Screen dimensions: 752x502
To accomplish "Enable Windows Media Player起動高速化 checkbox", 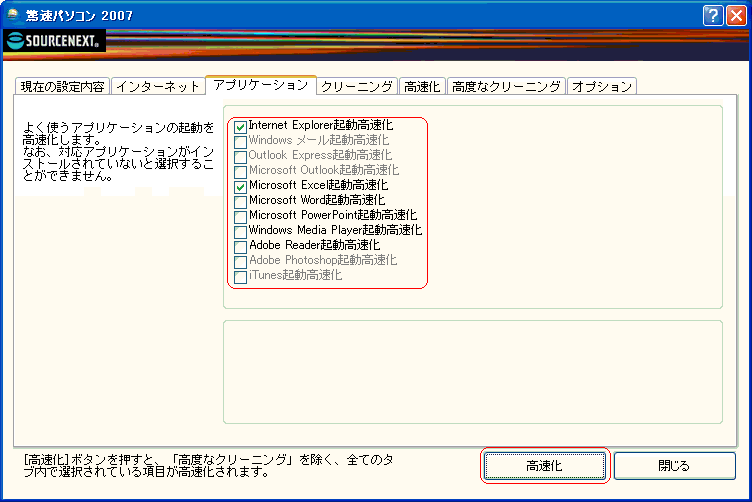I will pyautogui.click(x=240, y=232).
